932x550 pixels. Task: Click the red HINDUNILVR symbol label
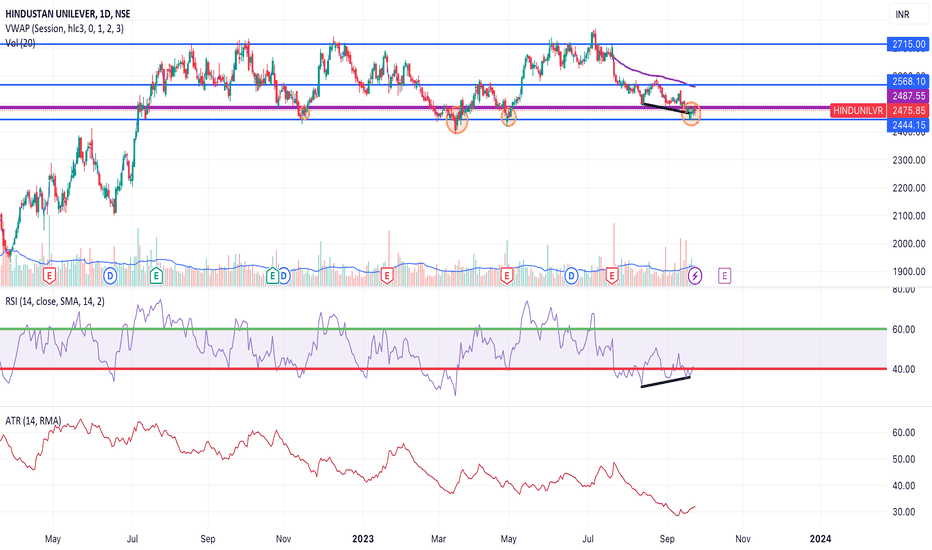(x=858, y=111)
